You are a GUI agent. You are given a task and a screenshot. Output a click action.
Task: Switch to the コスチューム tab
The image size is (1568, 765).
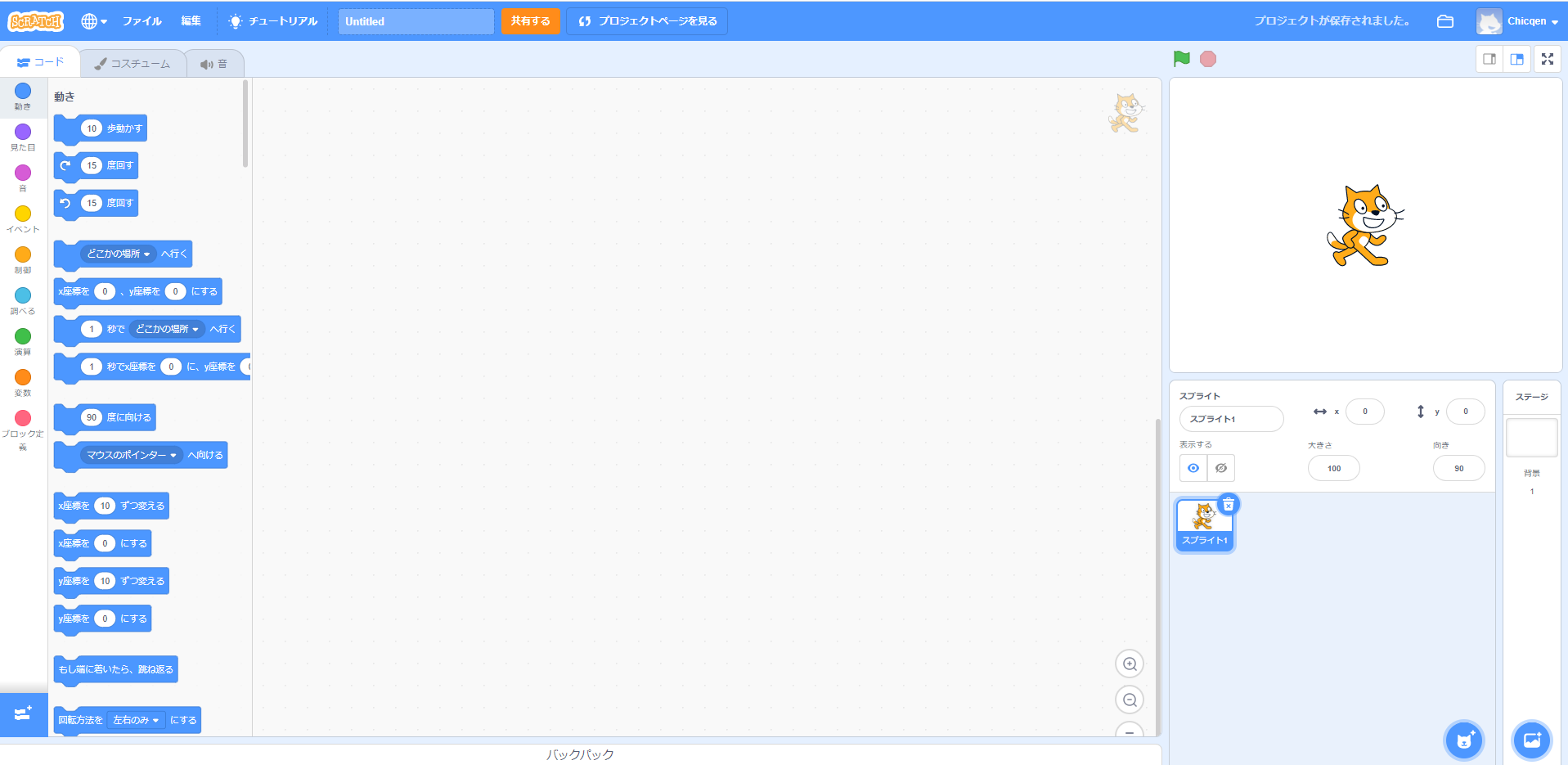(x=133, y=64)
